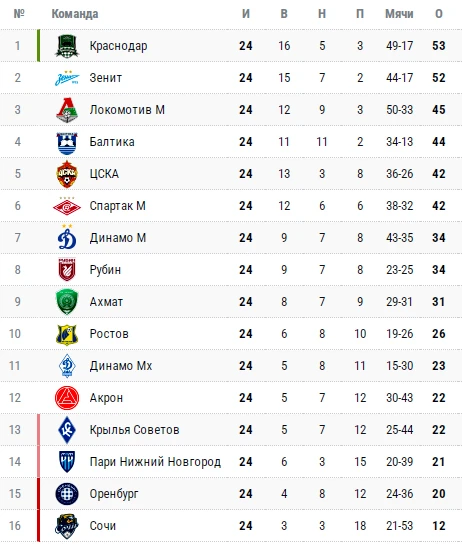462x551 pixels.
Task: Open the Локомотив М club emblem
Action: pos(67,110)
